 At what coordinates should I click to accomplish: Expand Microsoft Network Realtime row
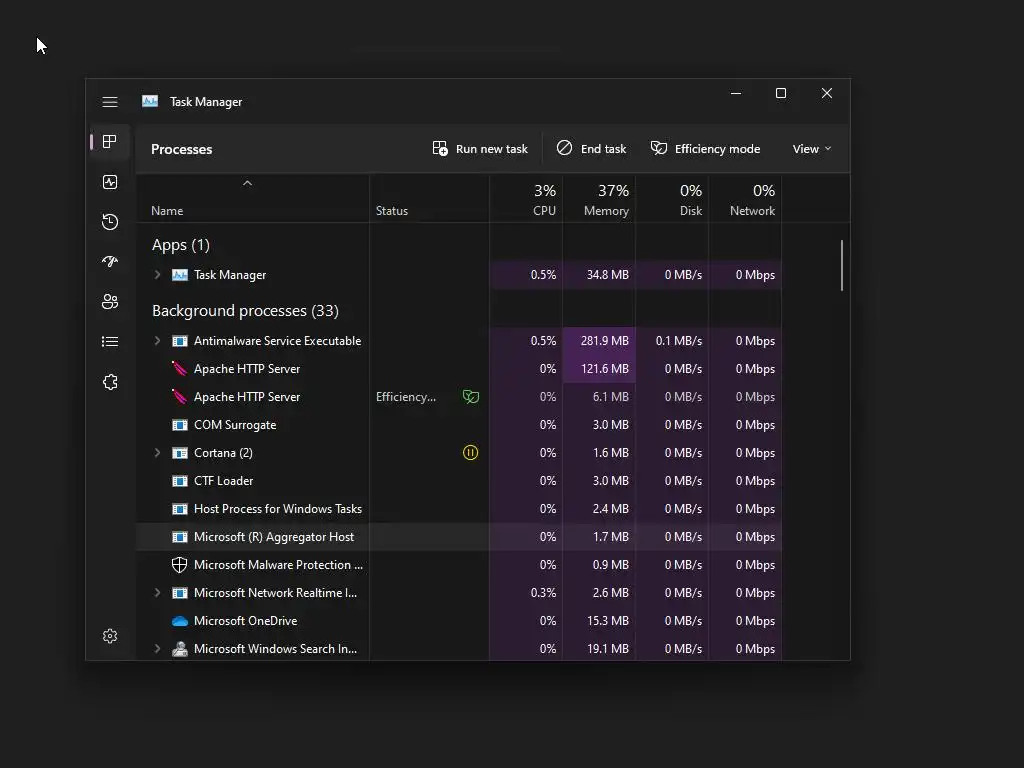[x=157, y=593]
